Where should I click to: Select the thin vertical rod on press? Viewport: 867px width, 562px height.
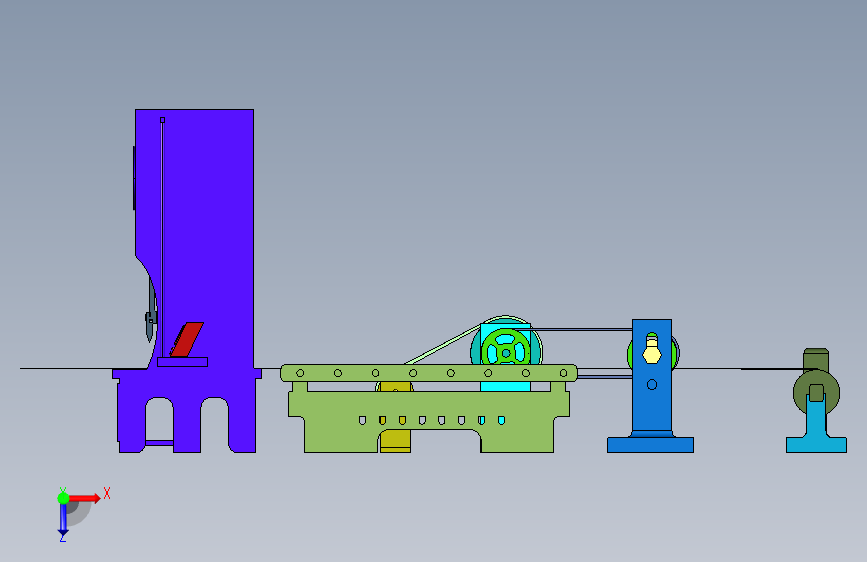tap(162, 238)
